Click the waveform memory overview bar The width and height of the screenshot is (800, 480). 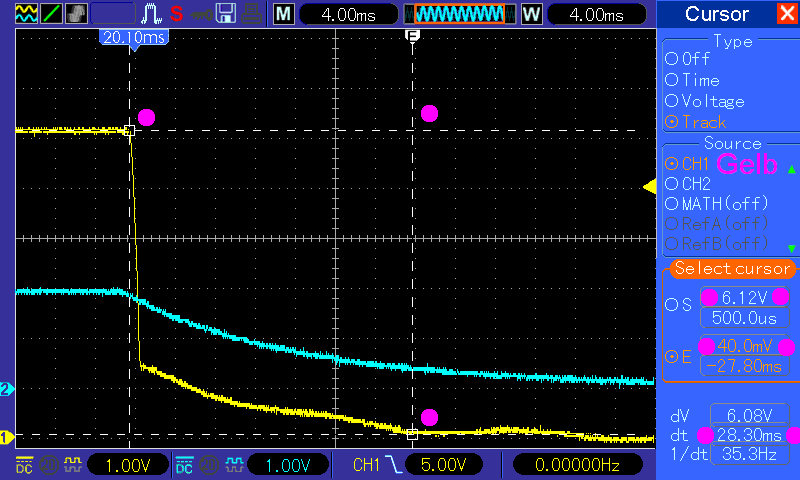[x=460, y=14]
